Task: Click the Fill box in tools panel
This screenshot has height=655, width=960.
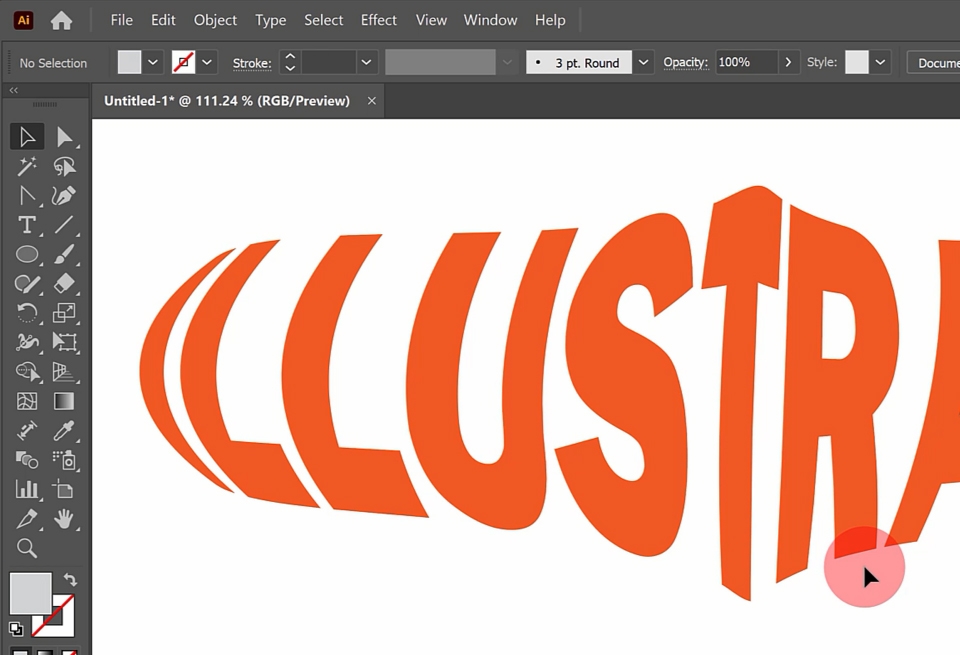Action: [31, 593]
